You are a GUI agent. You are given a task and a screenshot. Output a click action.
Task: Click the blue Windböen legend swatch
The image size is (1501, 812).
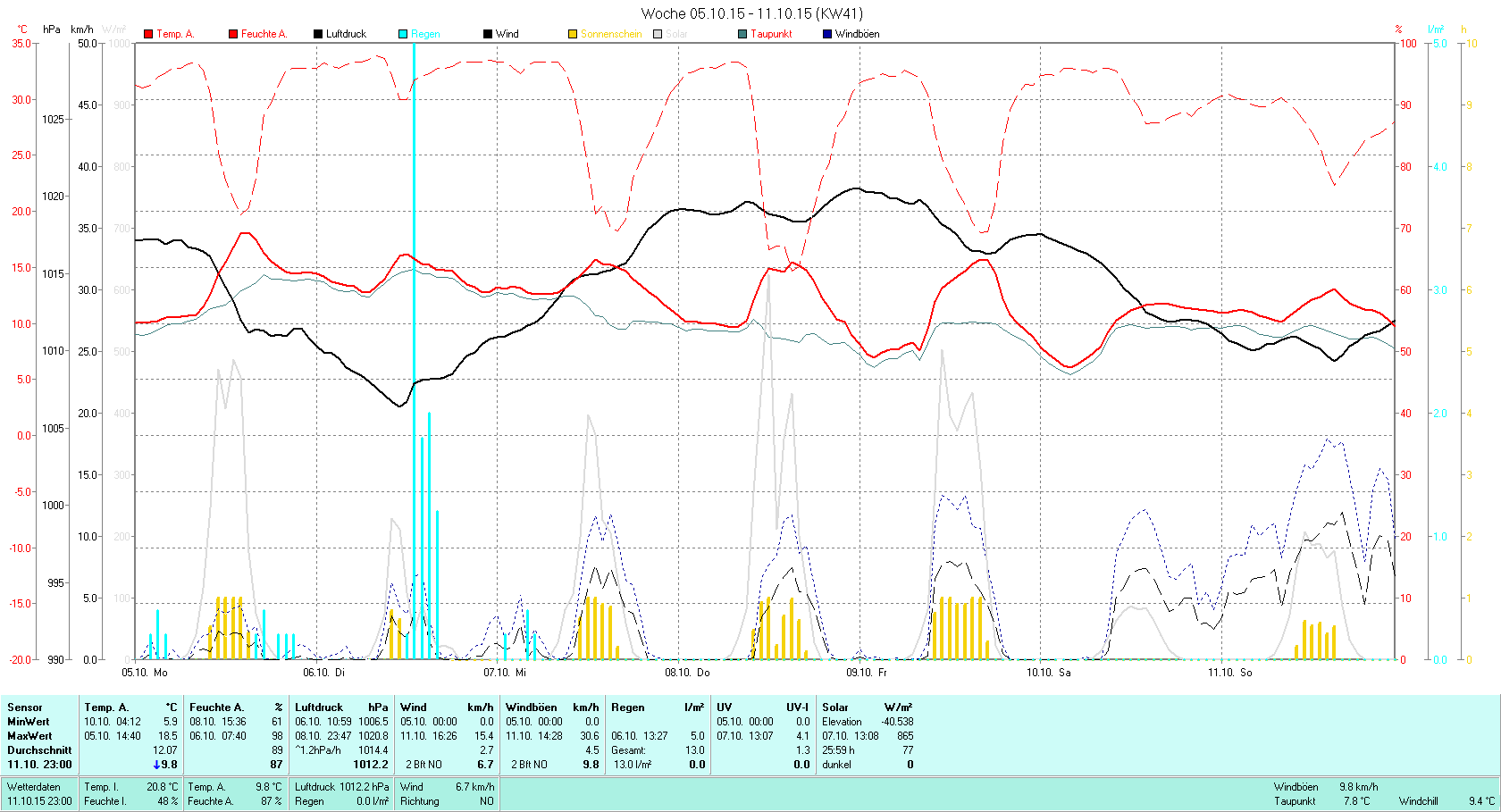click(827, 34)
